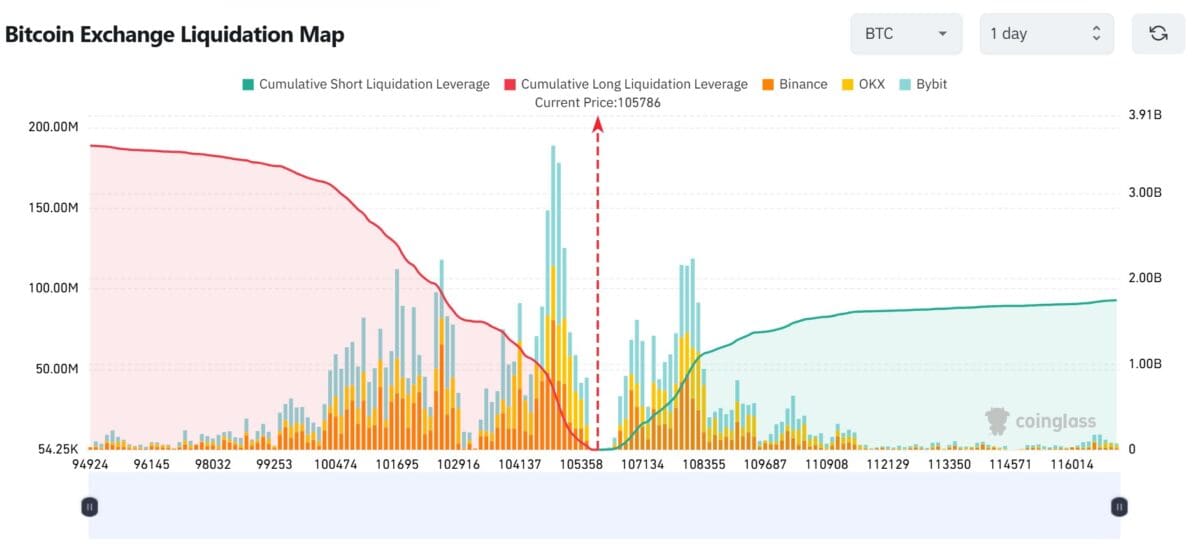Toggle Cumulative Long Liquidation Leverage legend
The width and height of the screenshot is (1200, 544).
tap(625, 84)
